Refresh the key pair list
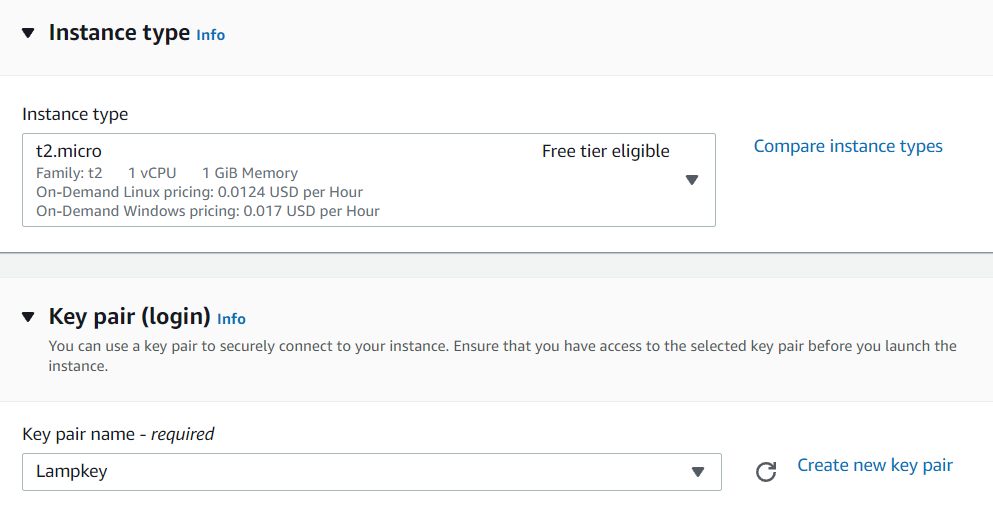 (766, 472)
